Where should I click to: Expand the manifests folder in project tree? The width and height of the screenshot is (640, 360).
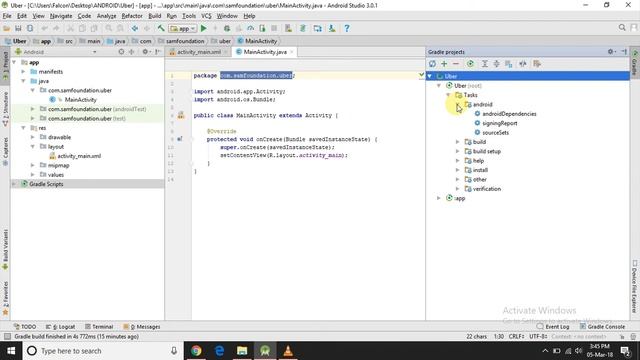24,71
